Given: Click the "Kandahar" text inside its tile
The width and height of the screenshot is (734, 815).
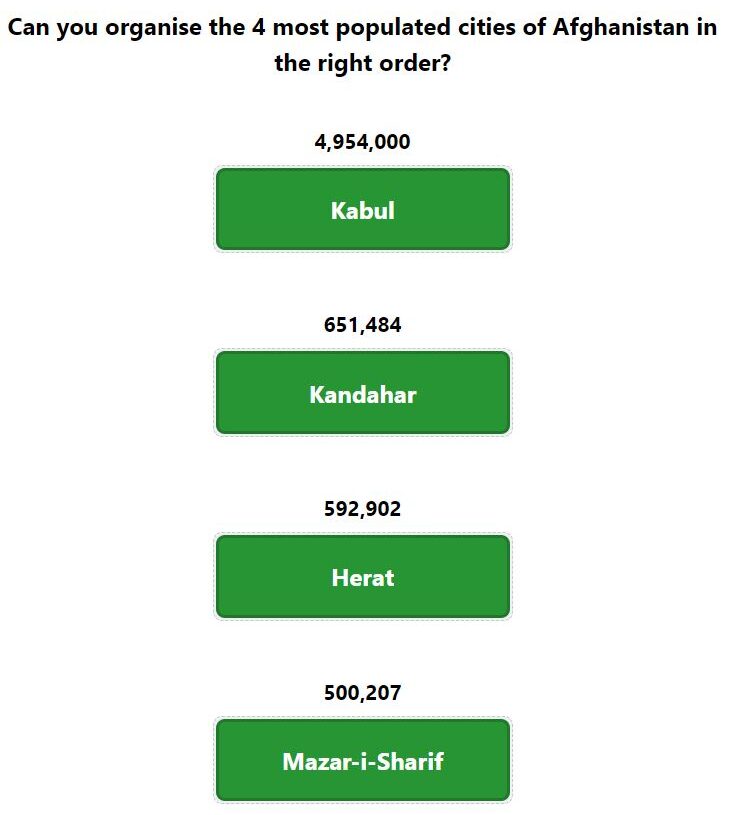Looking at the screenshot, I should pos(363,395).
